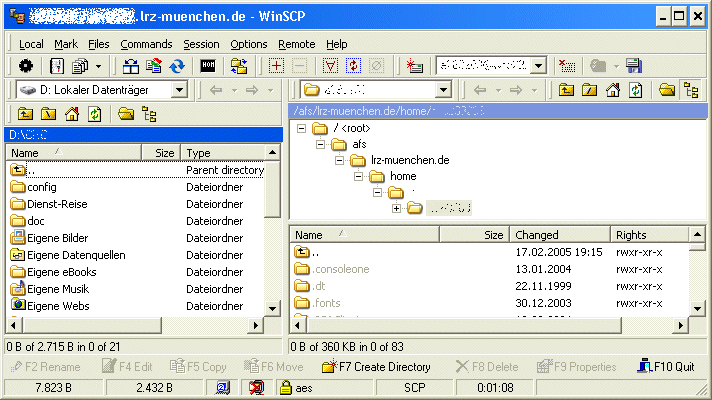Collapse the / <root> tree node
The height and width of the screenshot is (400, 712).
coord(302,129)
